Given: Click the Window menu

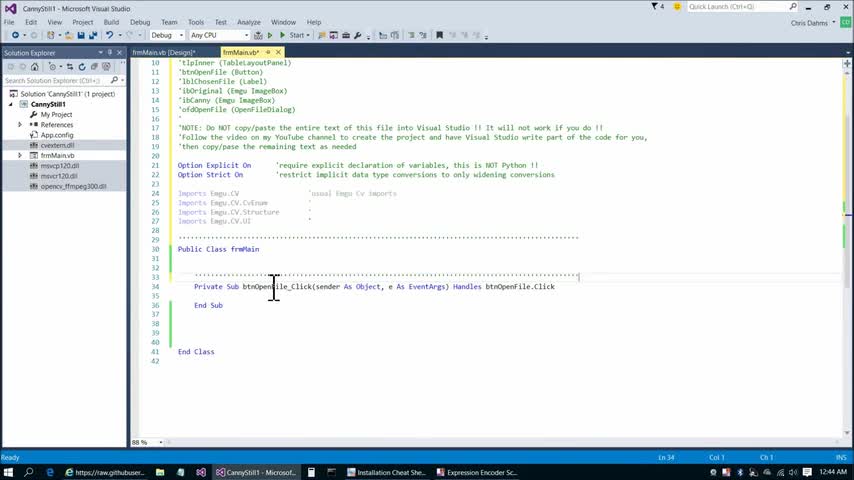Looking at the screenshot, I should coord(283,22).
